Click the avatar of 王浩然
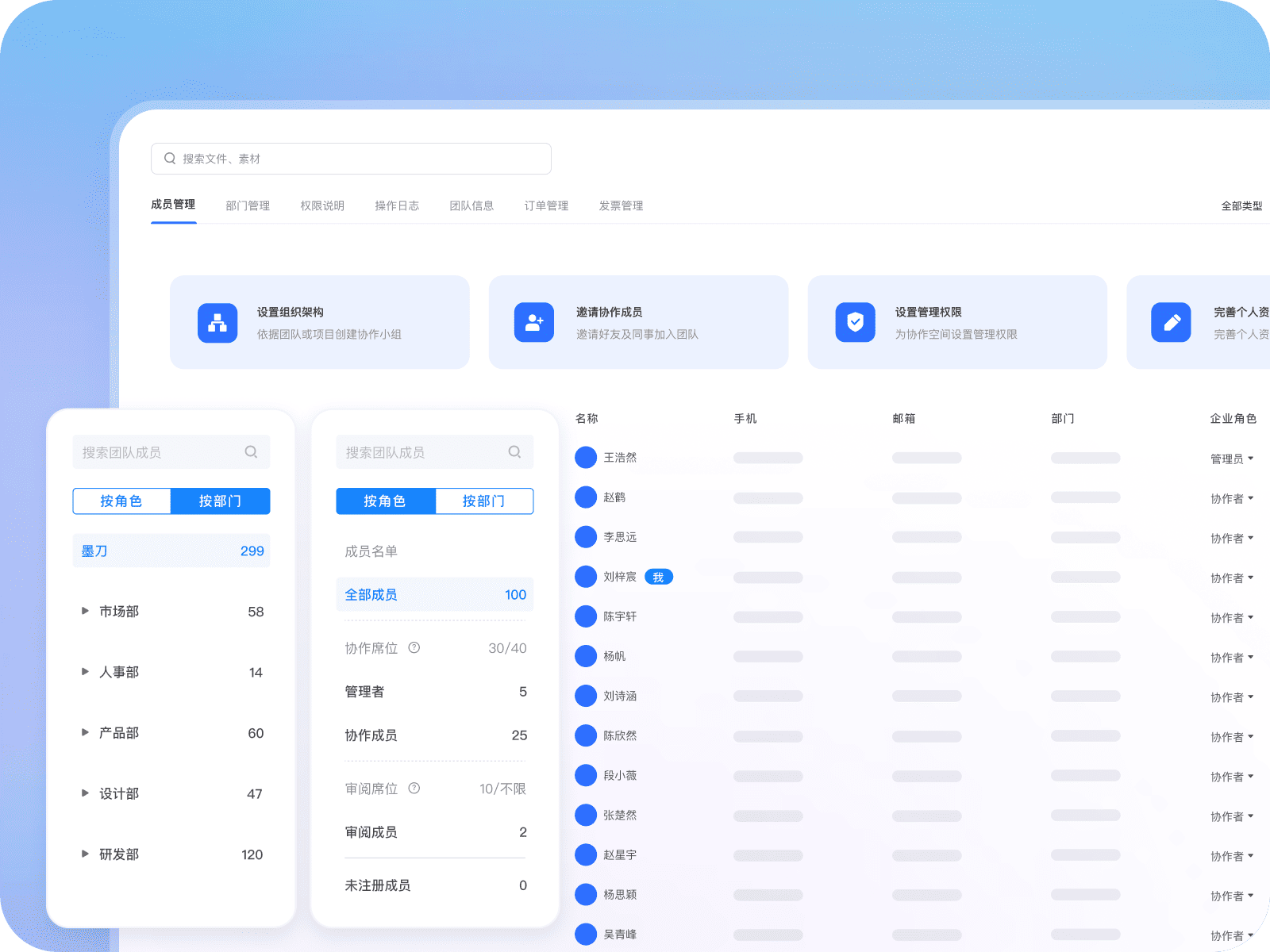Screen dimensions: 1270x952 click(586, 458)
